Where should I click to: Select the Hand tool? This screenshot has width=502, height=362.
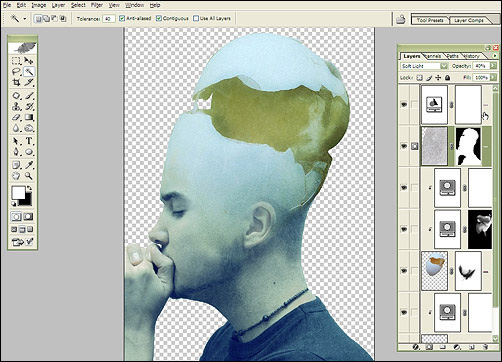(16, 176)
